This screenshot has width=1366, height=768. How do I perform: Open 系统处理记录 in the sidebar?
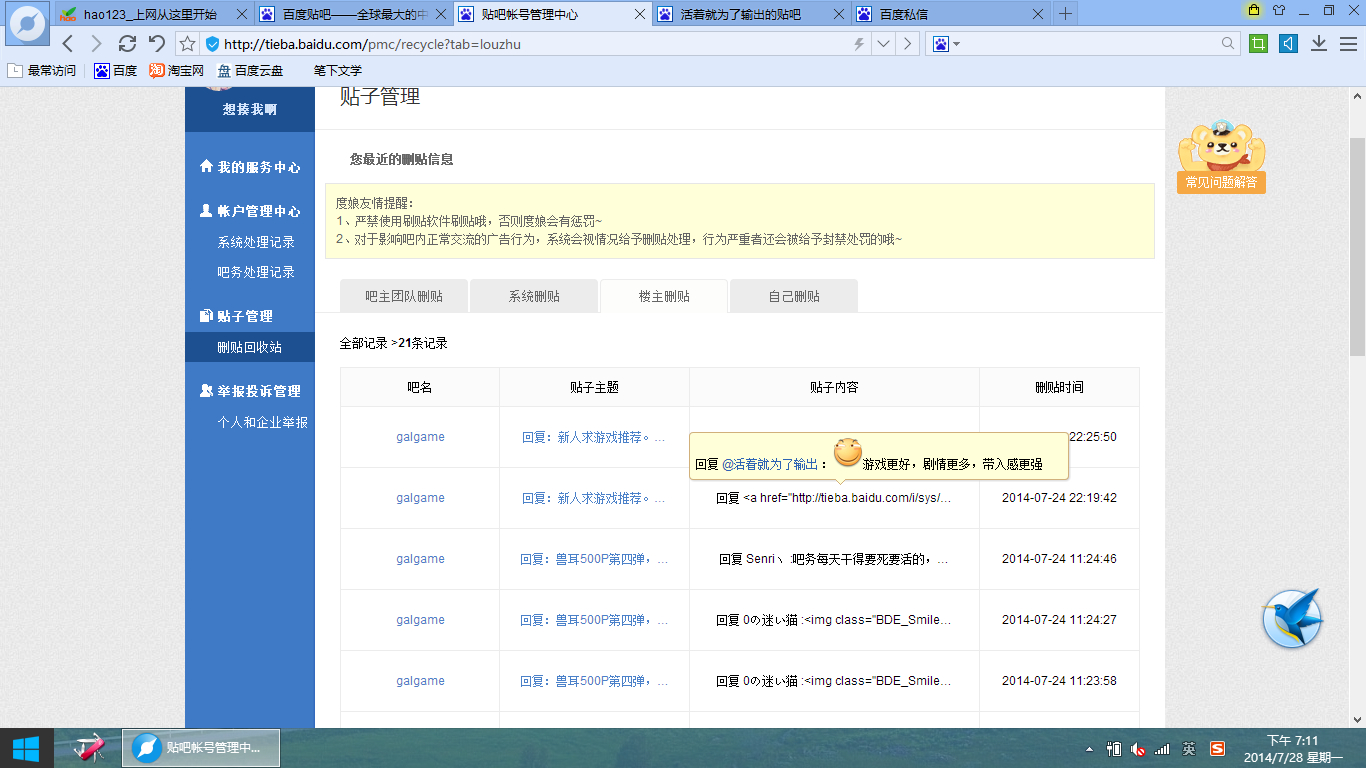coord(256,242)
